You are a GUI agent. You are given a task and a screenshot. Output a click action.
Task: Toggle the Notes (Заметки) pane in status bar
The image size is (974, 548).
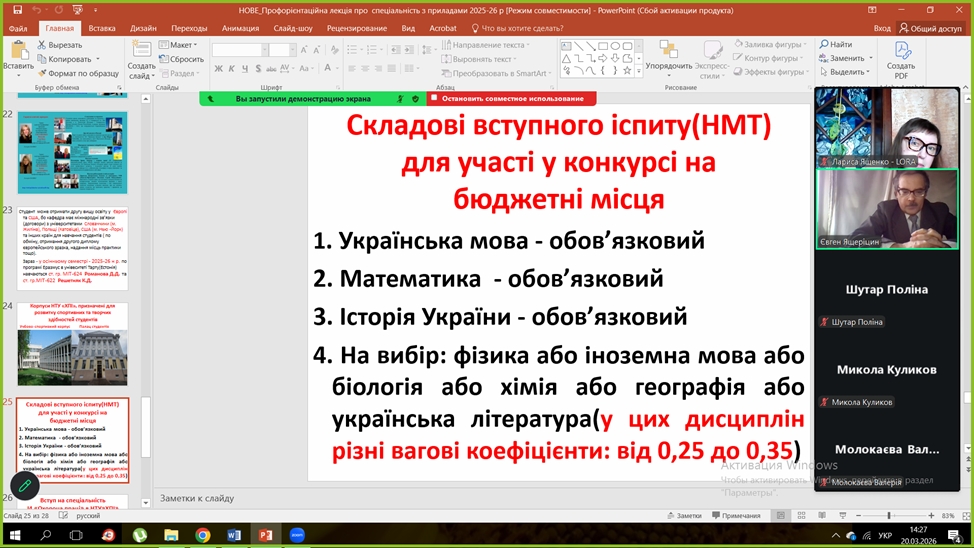pos(688,516)
